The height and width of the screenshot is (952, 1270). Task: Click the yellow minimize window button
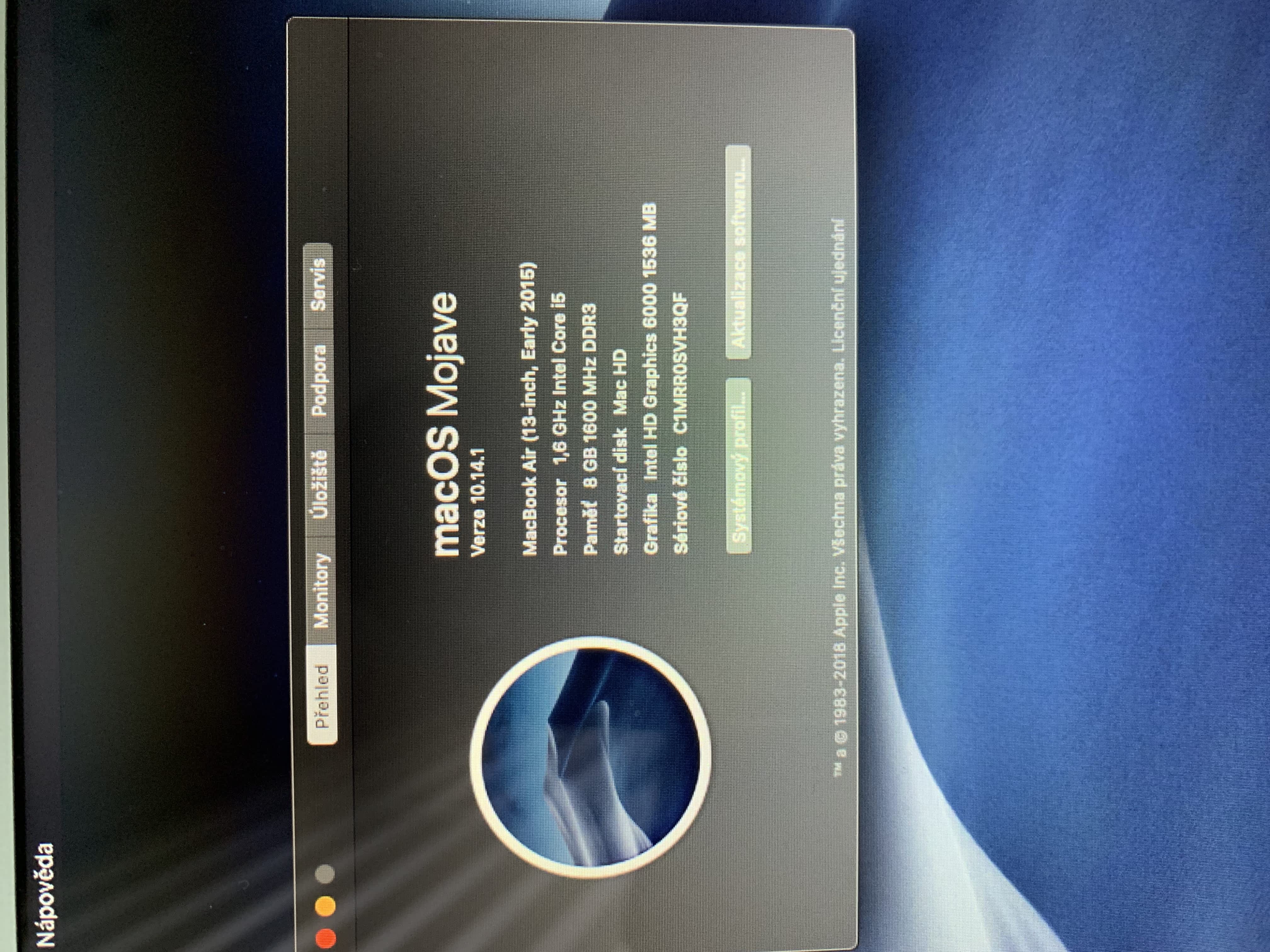pyautogui.click(x=325, y=906)
